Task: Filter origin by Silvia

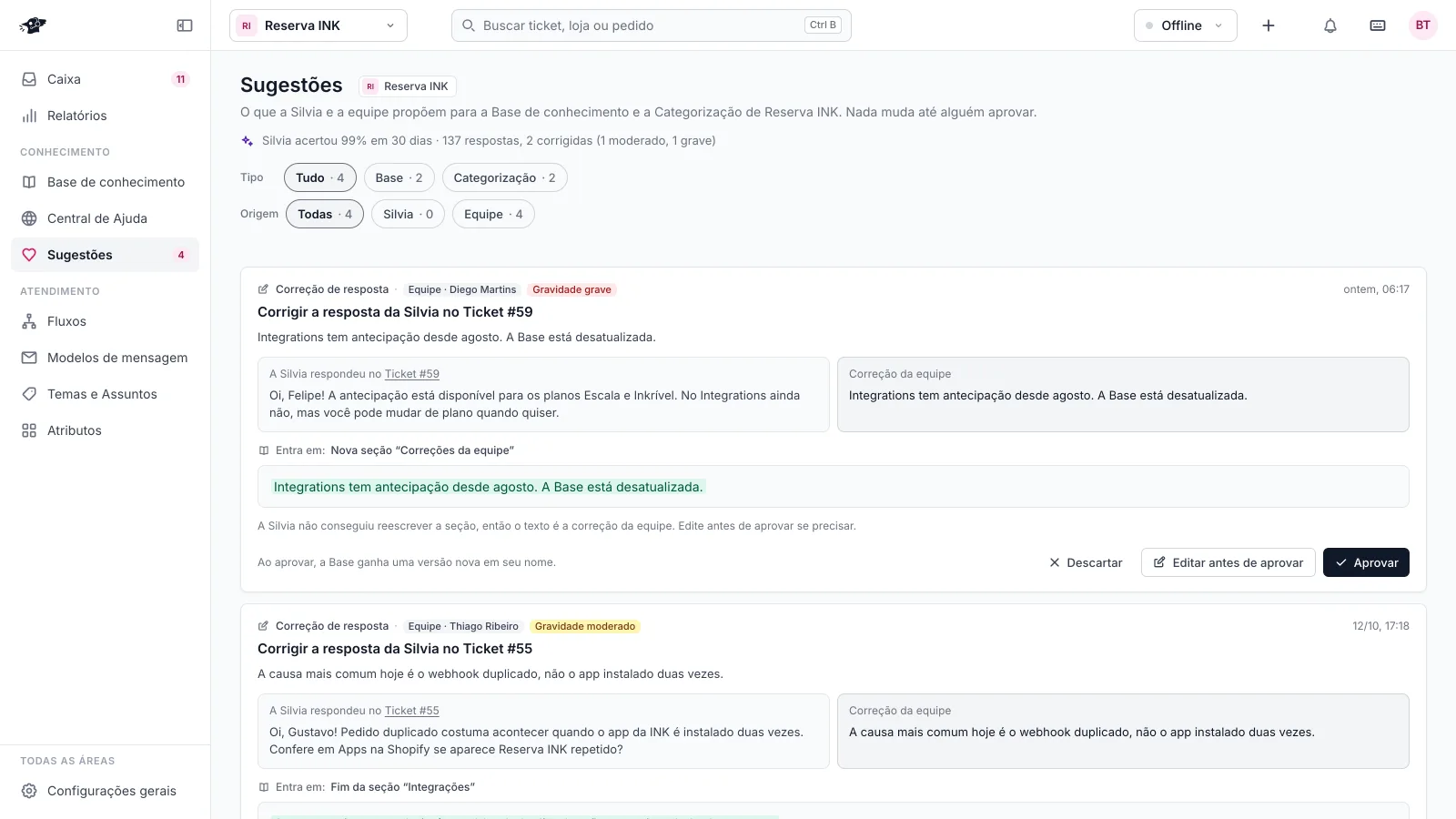Action: (409, 214)
